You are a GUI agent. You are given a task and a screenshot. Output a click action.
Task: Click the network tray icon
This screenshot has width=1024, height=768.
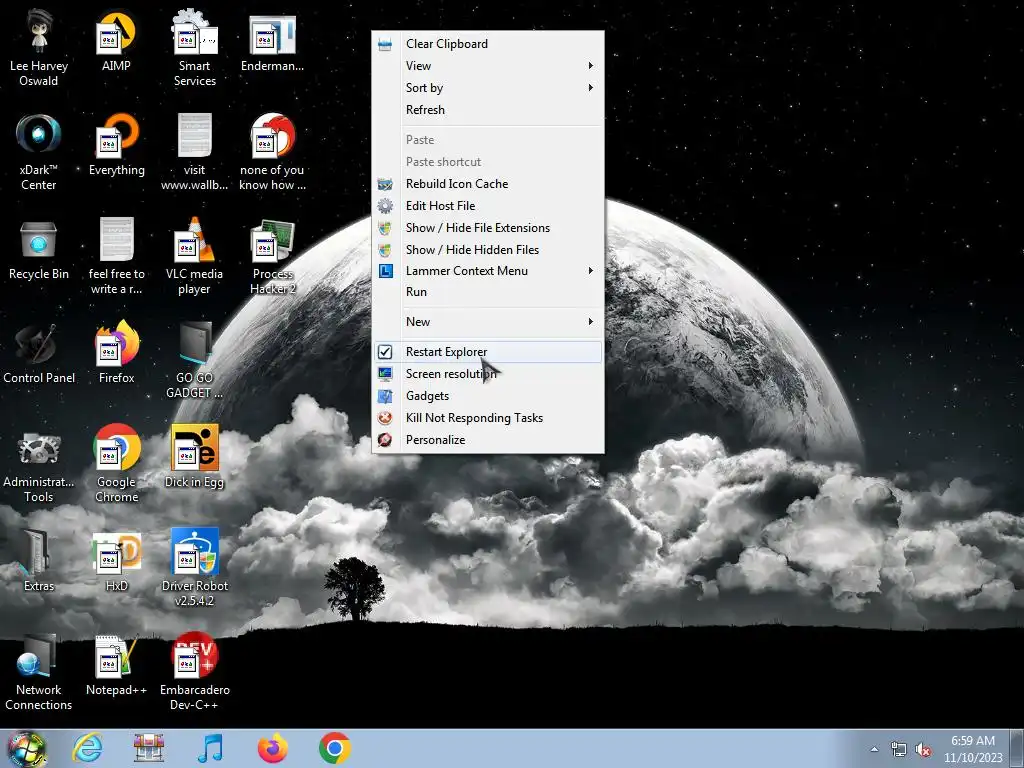click(x=899, y=750)
